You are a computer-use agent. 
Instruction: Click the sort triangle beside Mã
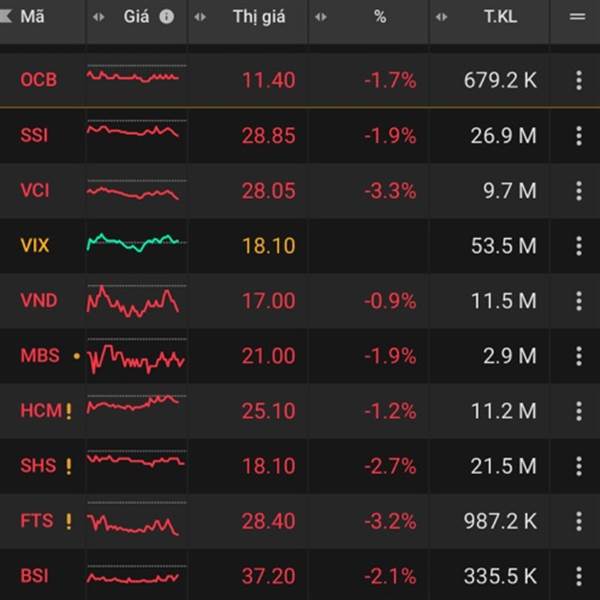(7, 17)
